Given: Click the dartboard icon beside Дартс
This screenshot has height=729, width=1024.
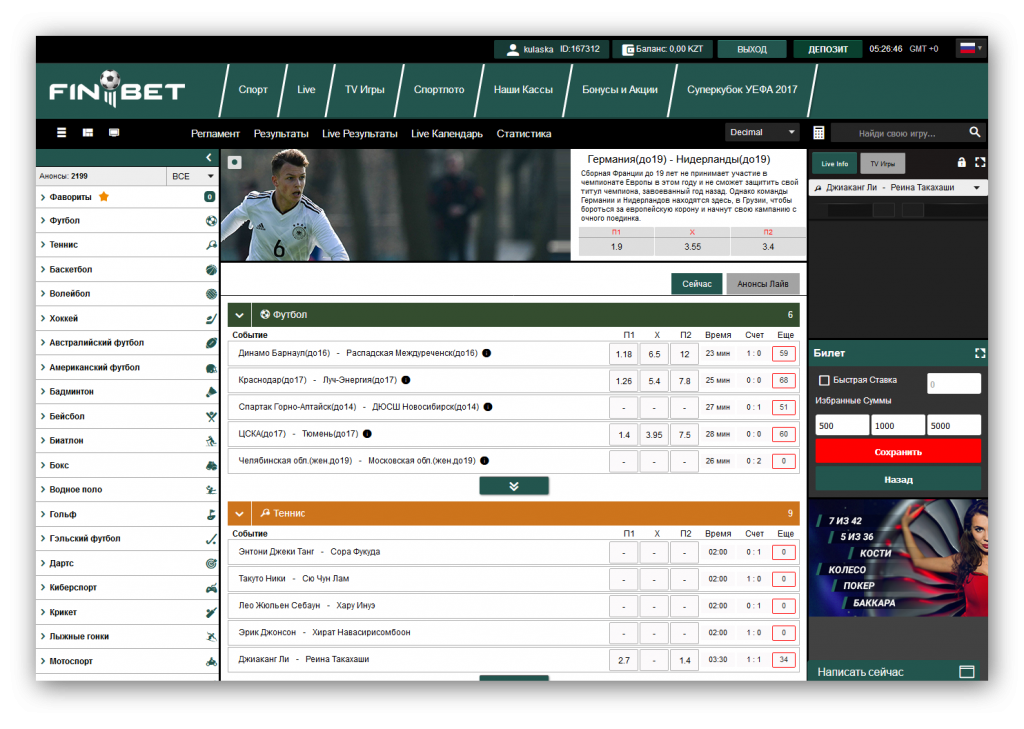Looking at the screenshot, I should tap(211, 563).
